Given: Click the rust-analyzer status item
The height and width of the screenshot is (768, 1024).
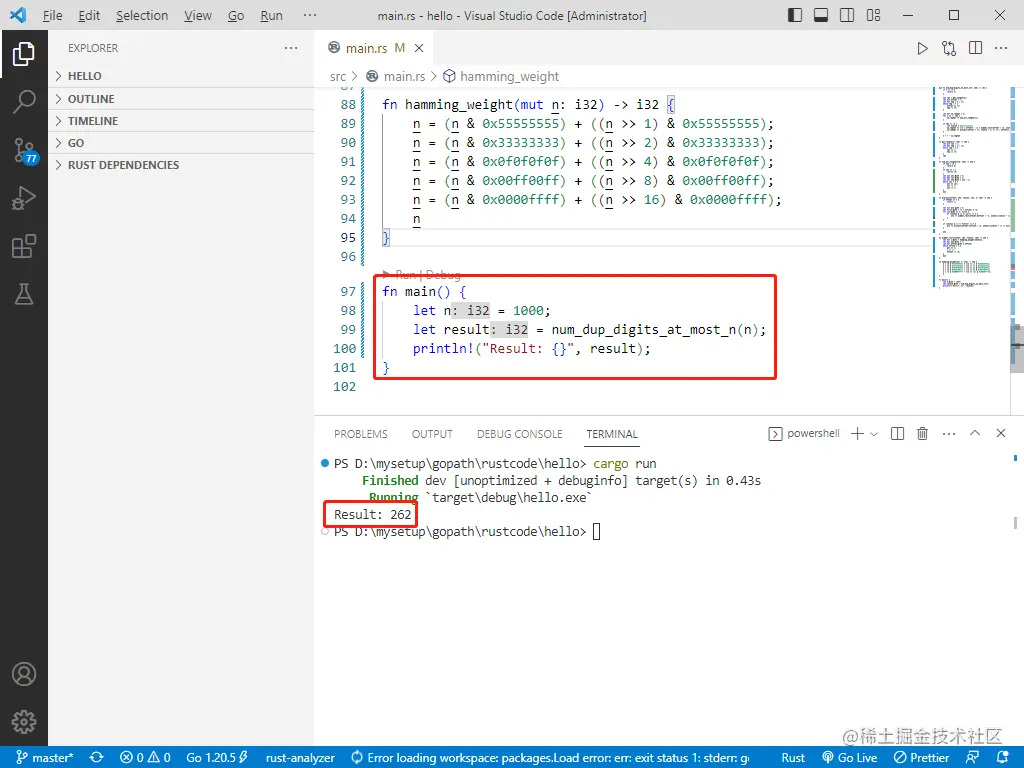Looking at the screenshot, I should click(300, 758).
